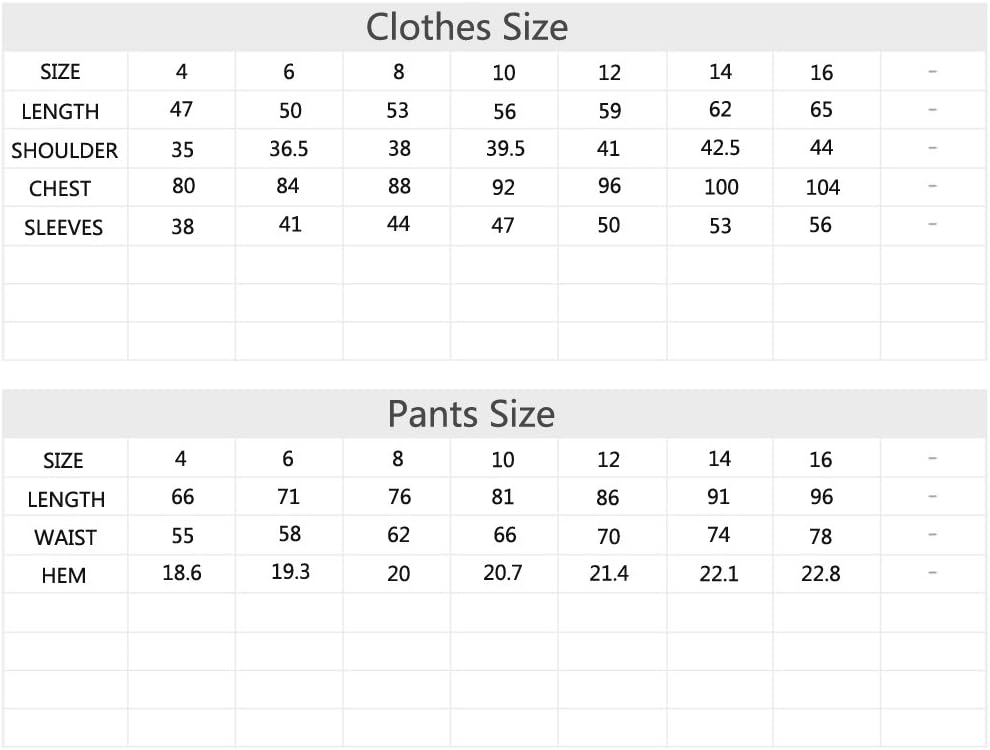
Task: Click waist value 74 for size 14
Action: pos(719,535)
